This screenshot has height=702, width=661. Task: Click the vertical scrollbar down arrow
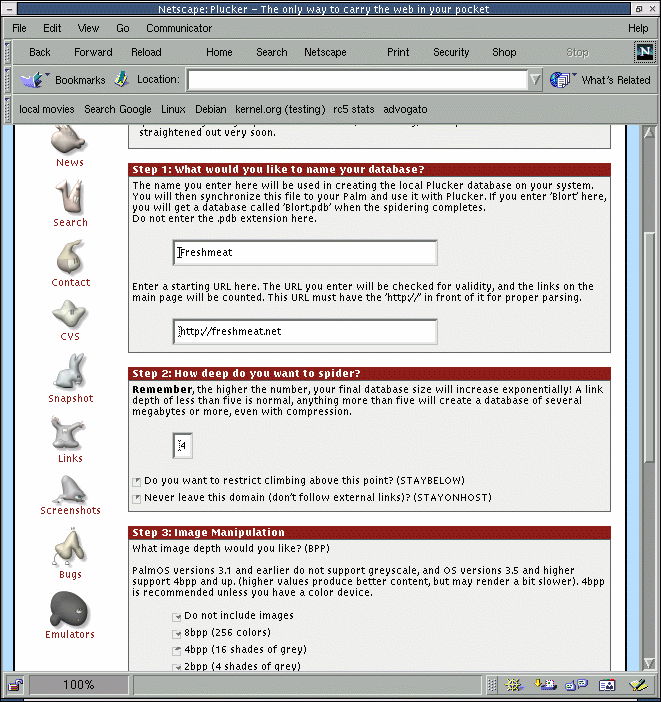point(649,663)
